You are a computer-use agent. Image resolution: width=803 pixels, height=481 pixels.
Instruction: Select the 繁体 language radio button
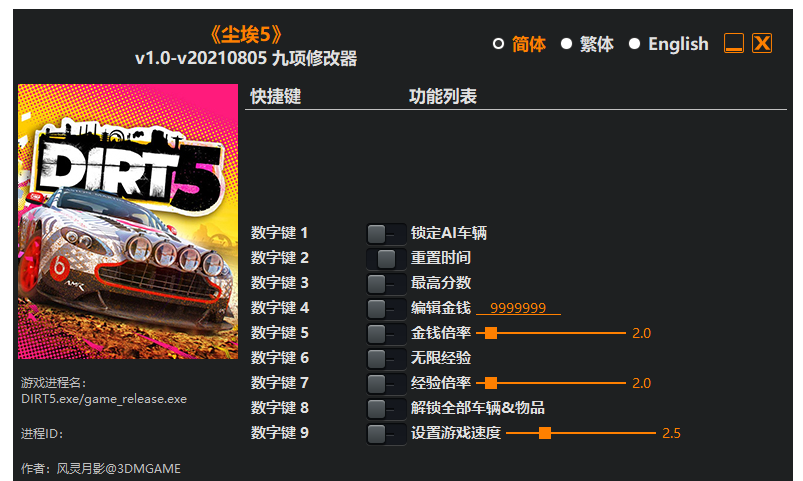coord(566,44)
